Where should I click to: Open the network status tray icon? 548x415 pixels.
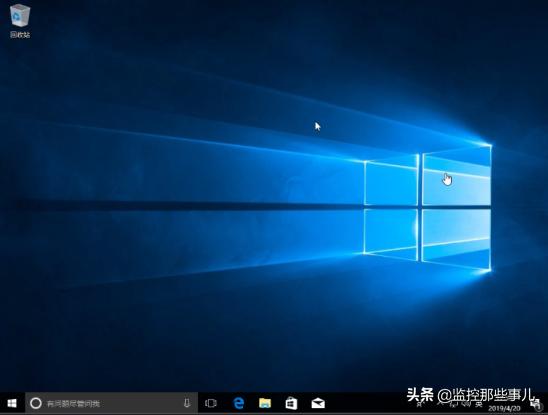pos(454,405)
